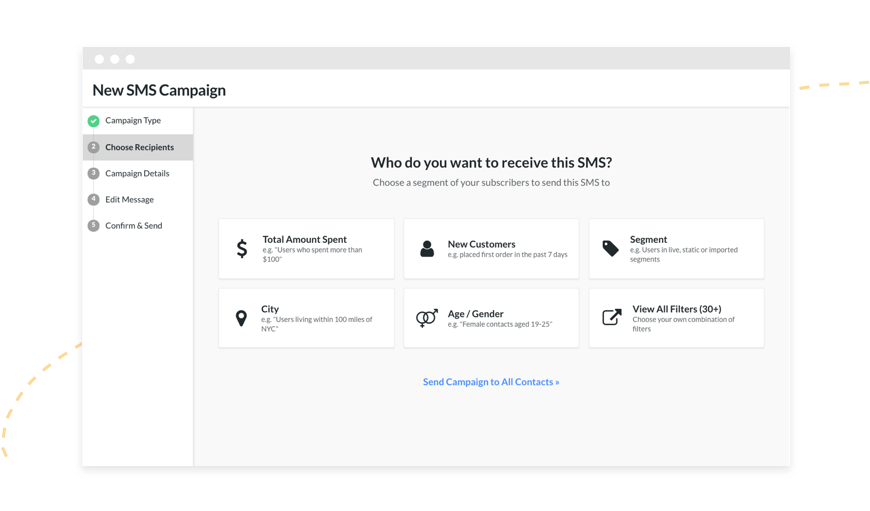This screenshot has width=870, height=511.
Task: Open the Campaign Details step
Action: click(x=138, y=173)
